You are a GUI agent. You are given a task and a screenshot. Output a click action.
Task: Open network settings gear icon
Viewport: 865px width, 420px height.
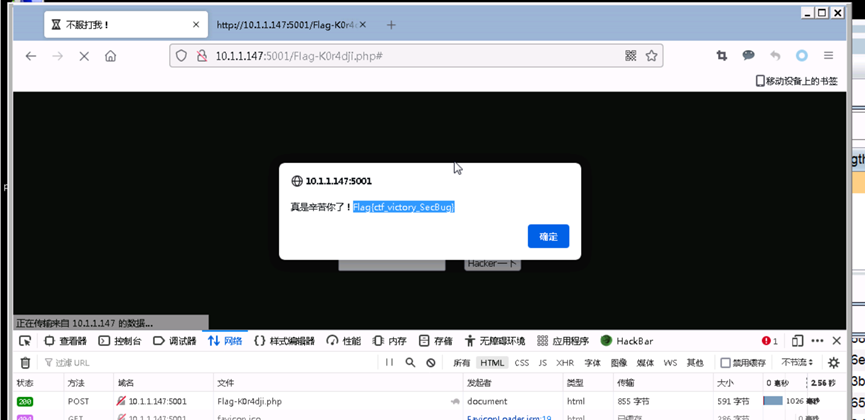[834, 363]
